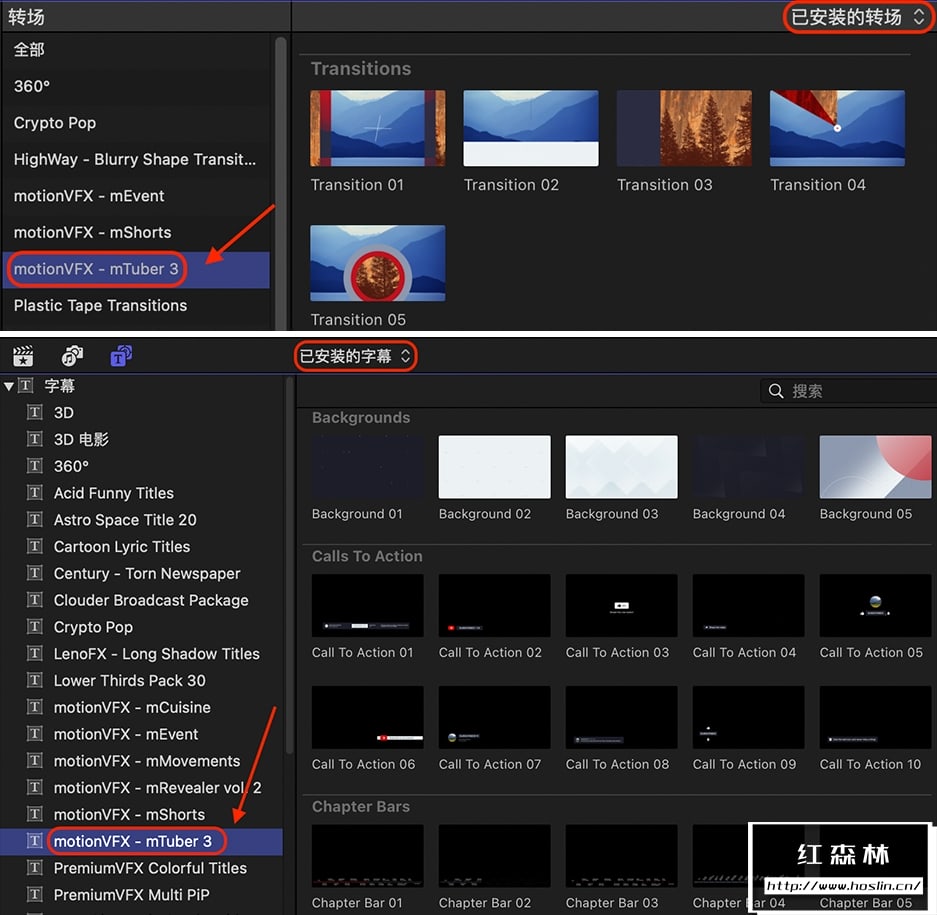This screenshot has height=915, width=937.
Task: Select the Call To Action 09 thumbnail
Action: tap(749, 717)
